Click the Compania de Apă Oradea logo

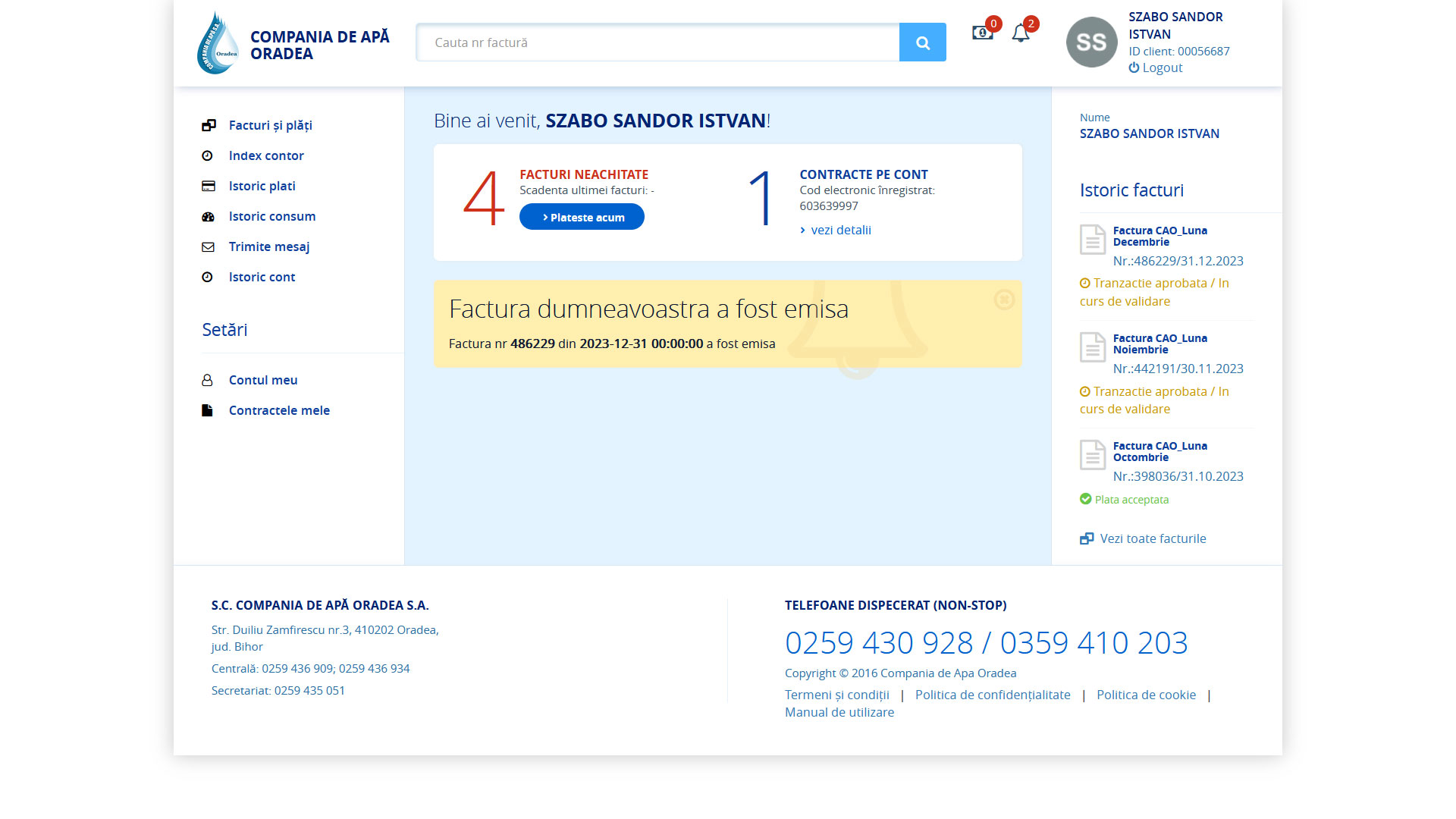218,43
